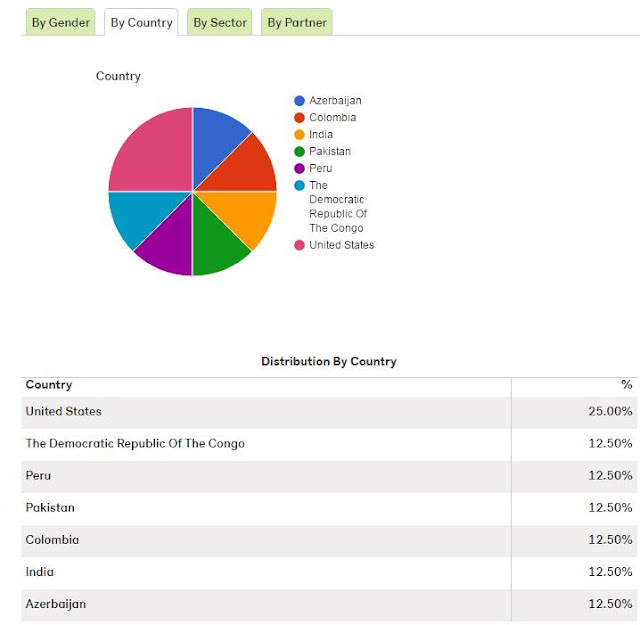Select the green Pakistan pie slice
The image size is (640, 625).
point(214,243)
